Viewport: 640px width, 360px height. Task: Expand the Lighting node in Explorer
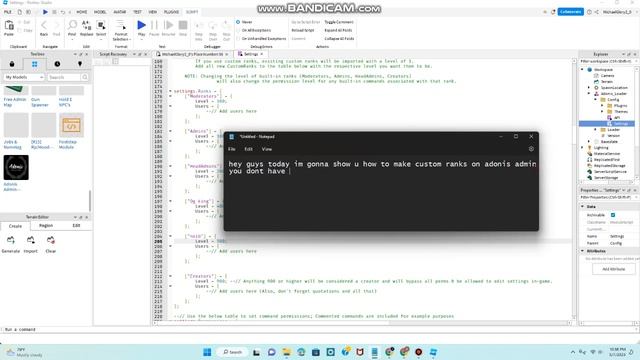582,147
